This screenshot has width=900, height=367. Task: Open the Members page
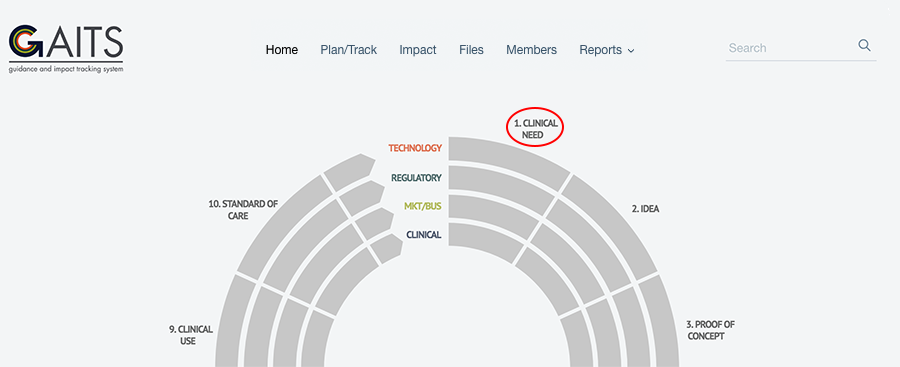(532, 50)
